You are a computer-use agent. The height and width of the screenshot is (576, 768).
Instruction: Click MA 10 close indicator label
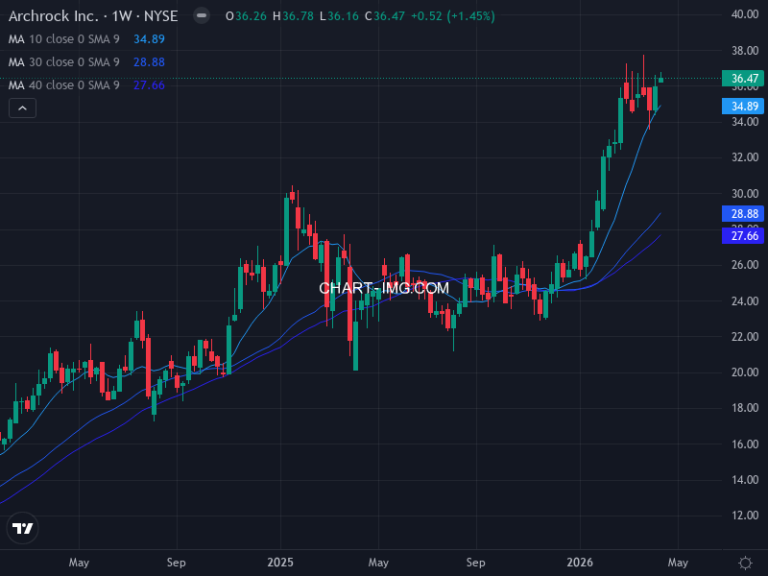click(x=64, y=39)
